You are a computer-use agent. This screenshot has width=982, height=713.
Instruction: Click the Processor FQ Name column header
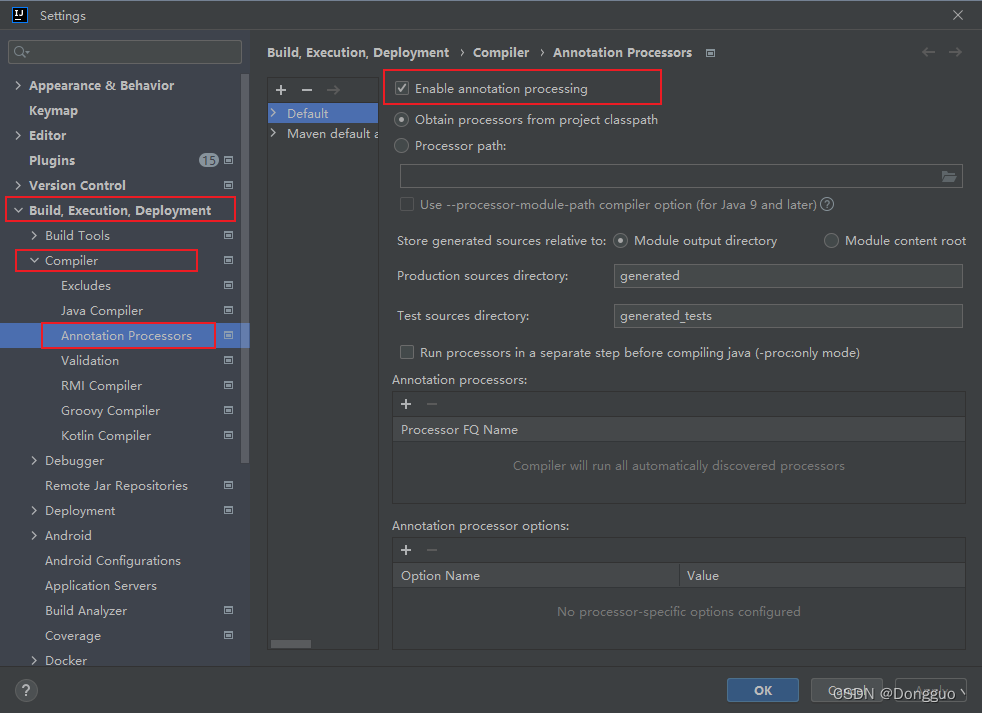click(x=679, y=429)
